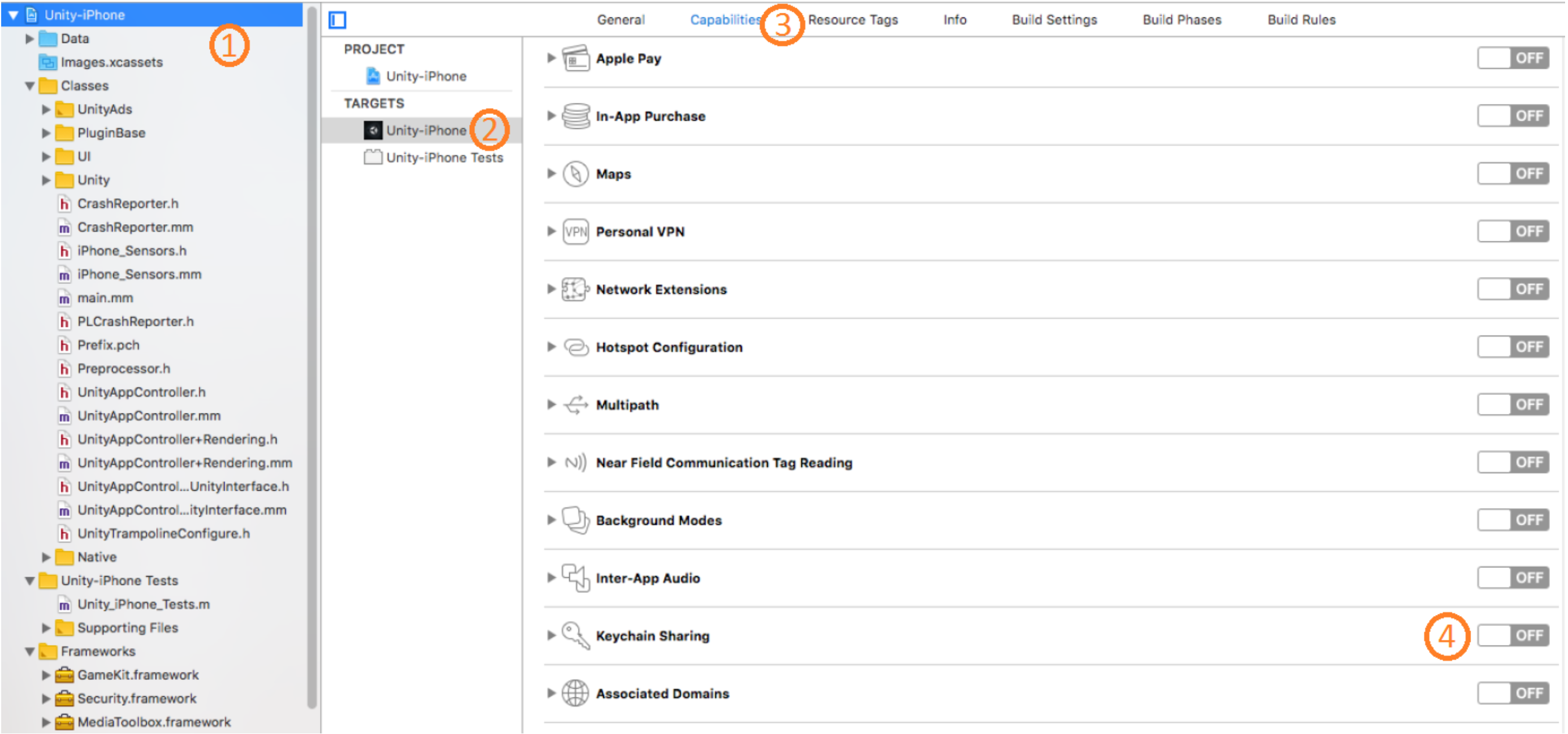The height and width of the screenshot is (734, 1568).
Task: Click the Multipath arrows icon
Action: [576, 405]
